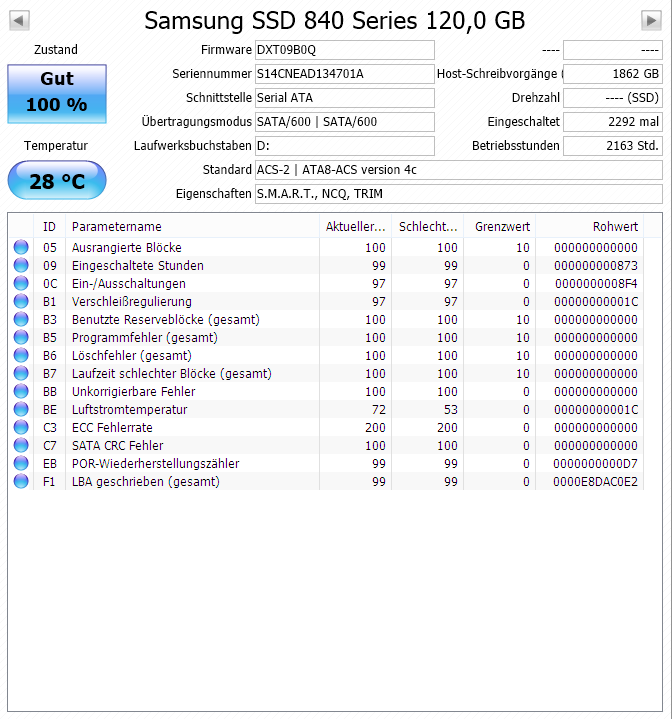Click status orb for Laufzeit schlechter Blöcke row

coord(21,373)
